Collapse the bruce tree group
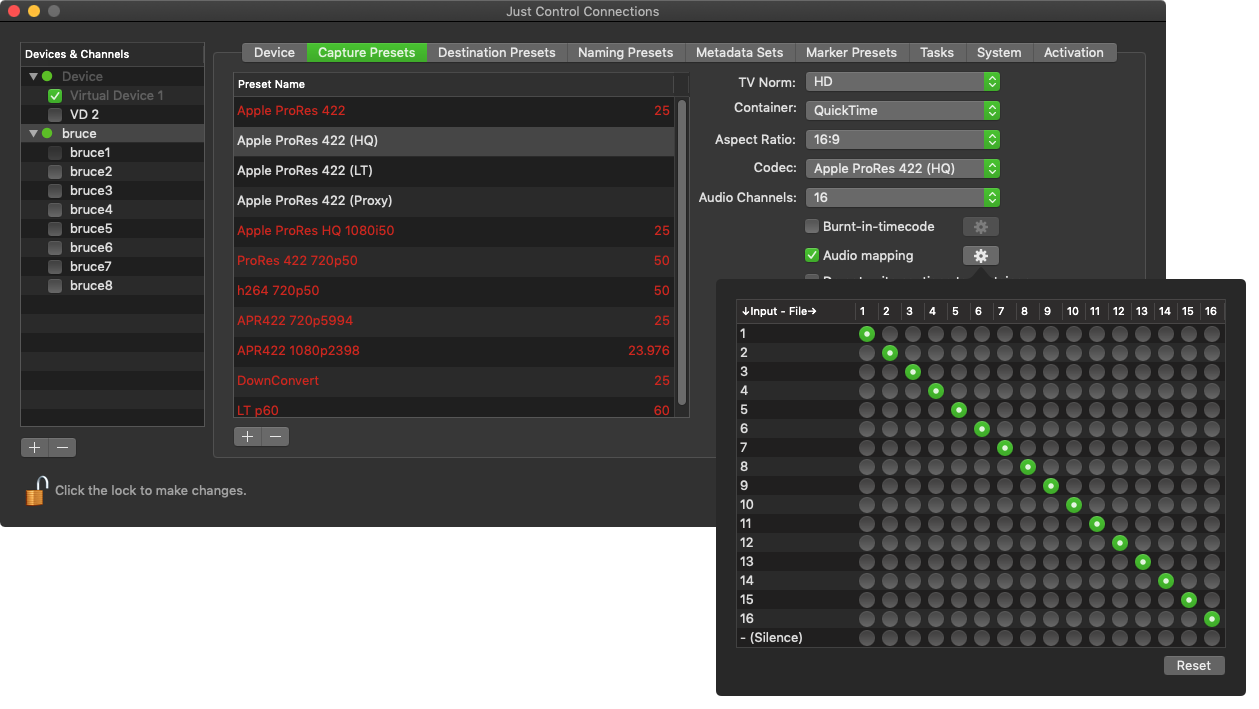 33,134
